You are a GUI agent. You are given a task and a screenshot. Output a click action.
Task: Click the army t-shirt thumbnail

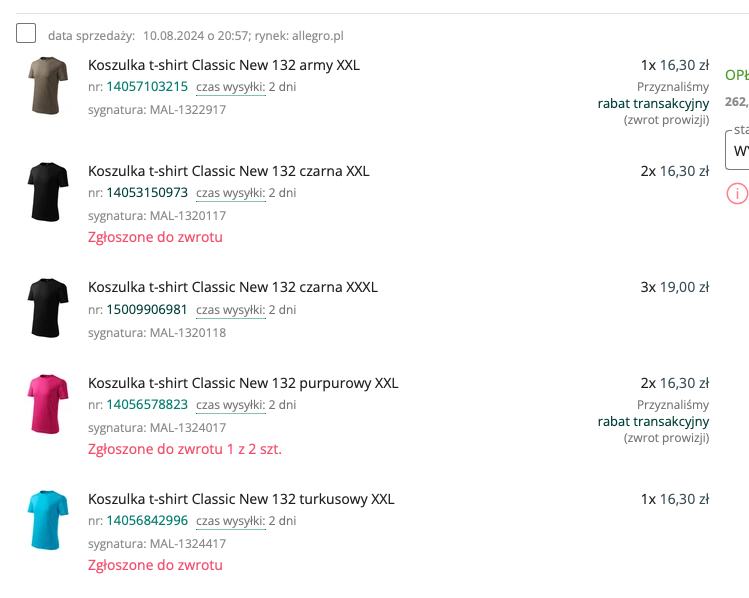click(47, 85)
